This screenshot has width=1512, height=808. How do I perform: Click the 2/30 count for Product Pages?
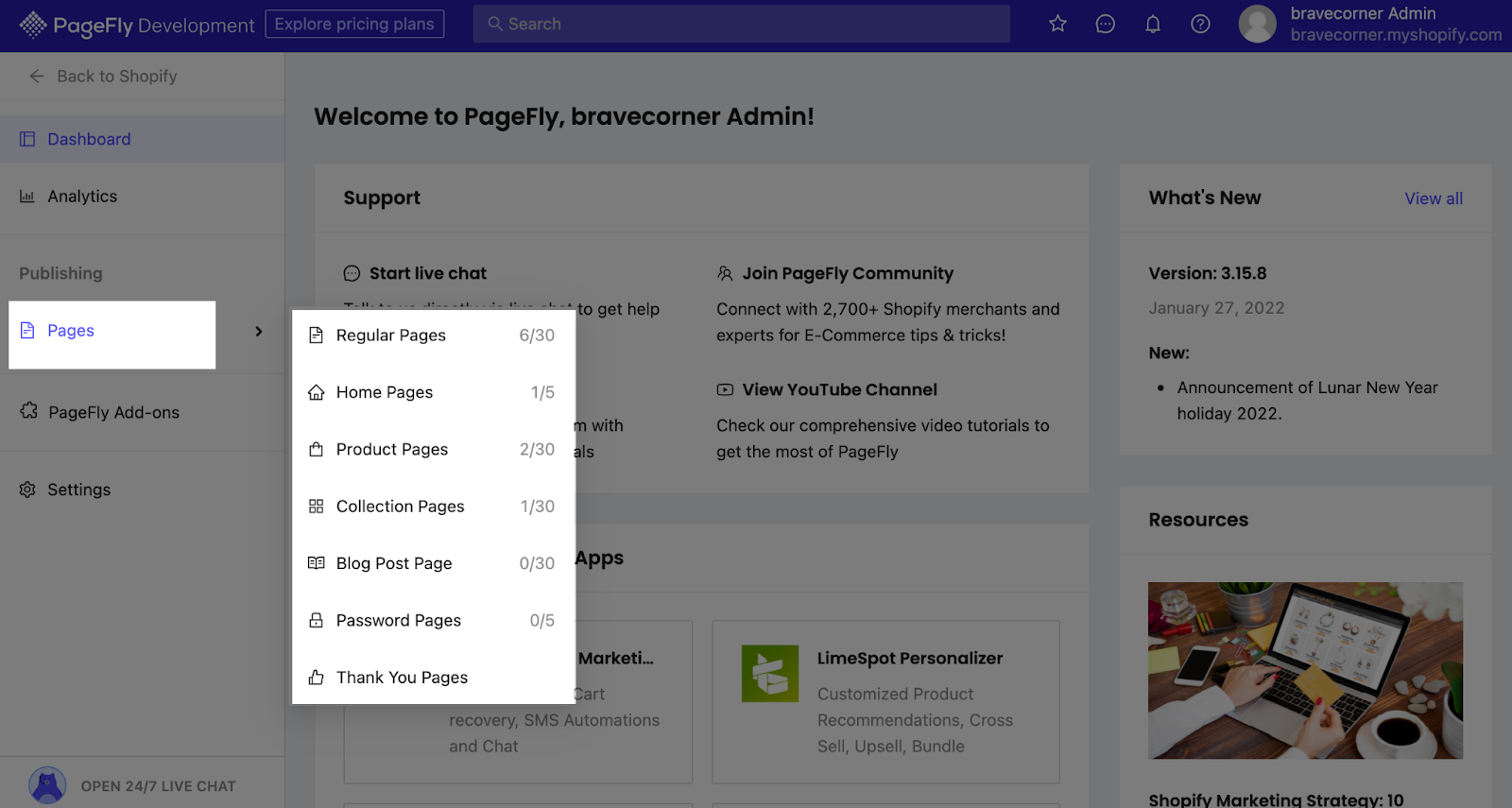pyautogui.click(x=537, y=449)
